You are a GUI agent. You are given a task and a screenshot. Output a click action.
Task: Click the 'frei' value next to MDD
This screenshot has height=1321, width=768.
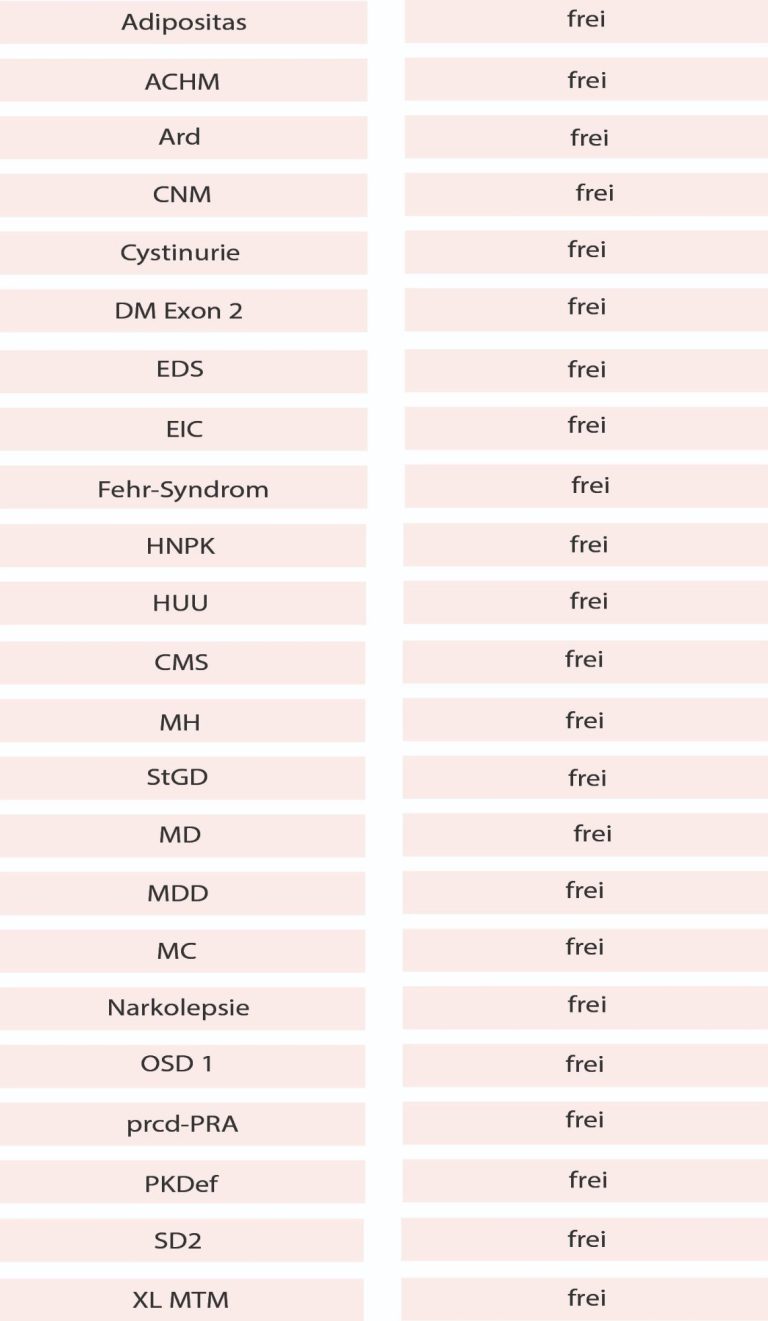[x=586, y=891]
